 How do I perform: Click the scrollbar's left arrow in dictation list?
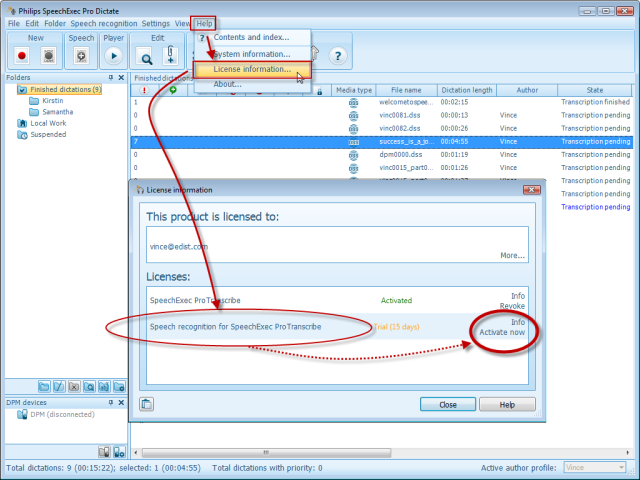coord(136,453)
